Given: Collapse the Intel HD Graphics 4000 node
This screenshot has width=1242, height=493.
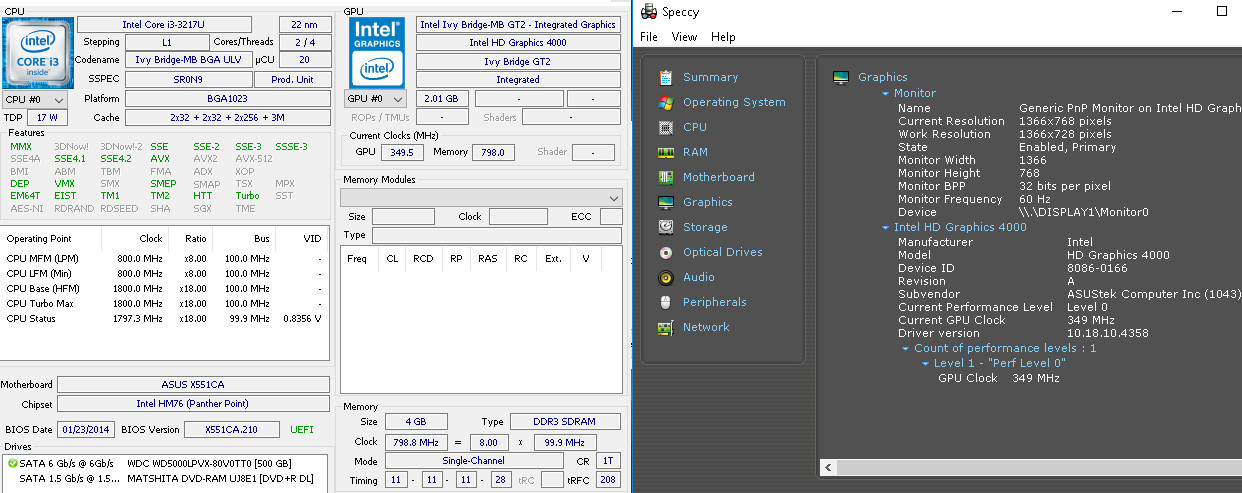Looking at the screenshot, I should point(885,228).
